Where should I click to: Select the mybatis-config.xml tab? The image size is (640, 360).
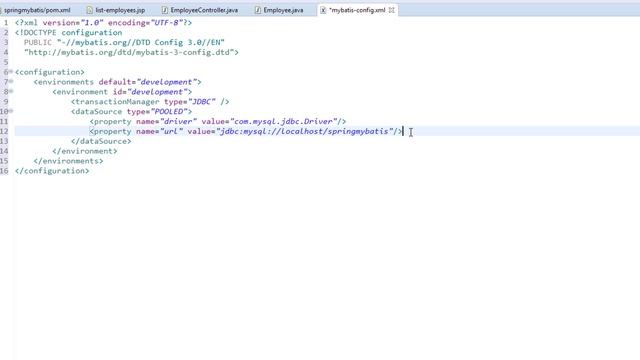357,10
